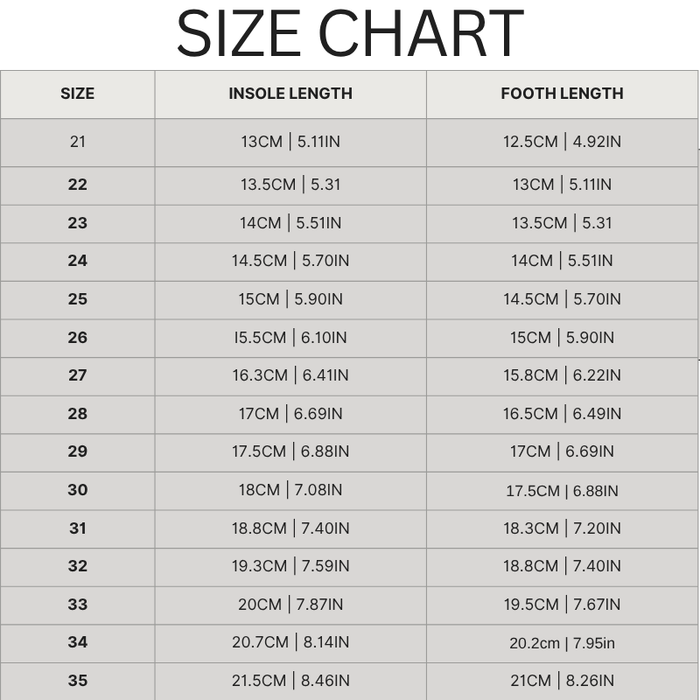Click the 16.5CM | 6.49IN foot length cell

[x=562, y=414]
